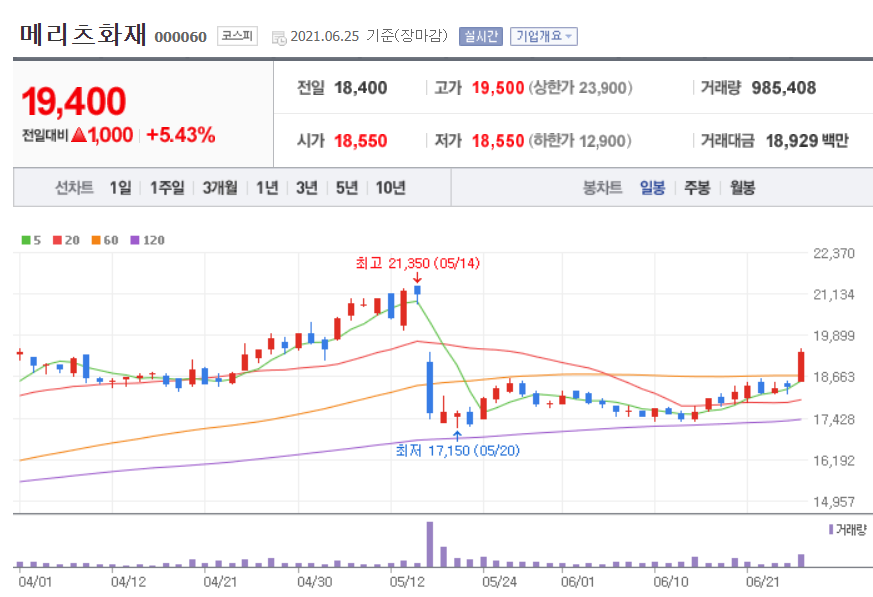Click the 최저 17,150 (05/20) low label
Image resolution: width=873 pixels, height=597 pixels.
[x=458, y=450]
